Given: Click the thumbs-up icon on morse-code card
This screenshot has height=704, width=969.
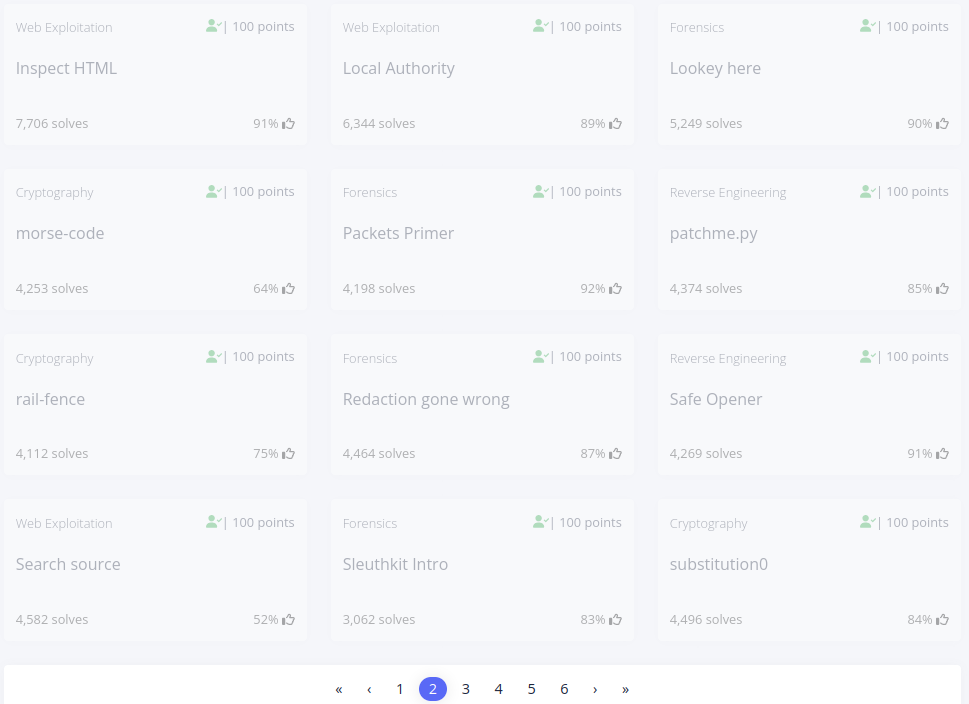Looking at the screenshot, I should [289, 289].
